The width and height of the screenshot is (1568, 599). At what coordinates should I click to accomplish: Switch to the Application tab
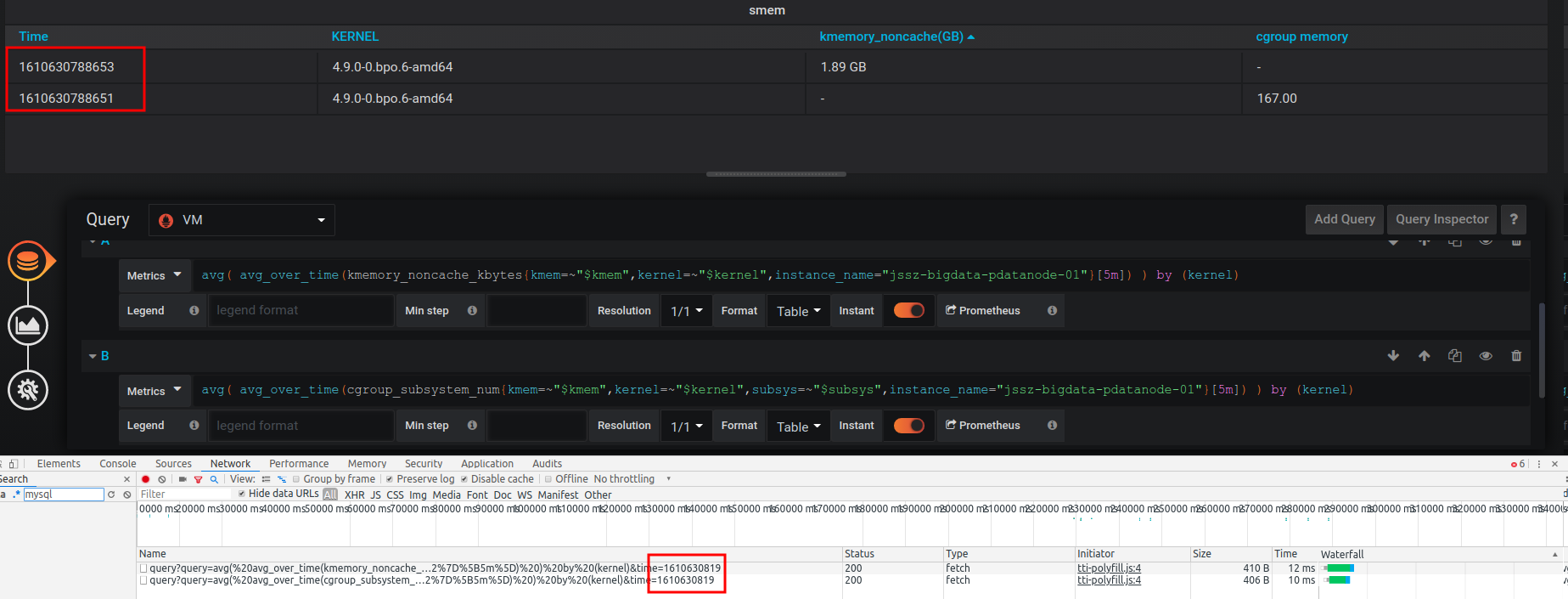tap(487, 464)
